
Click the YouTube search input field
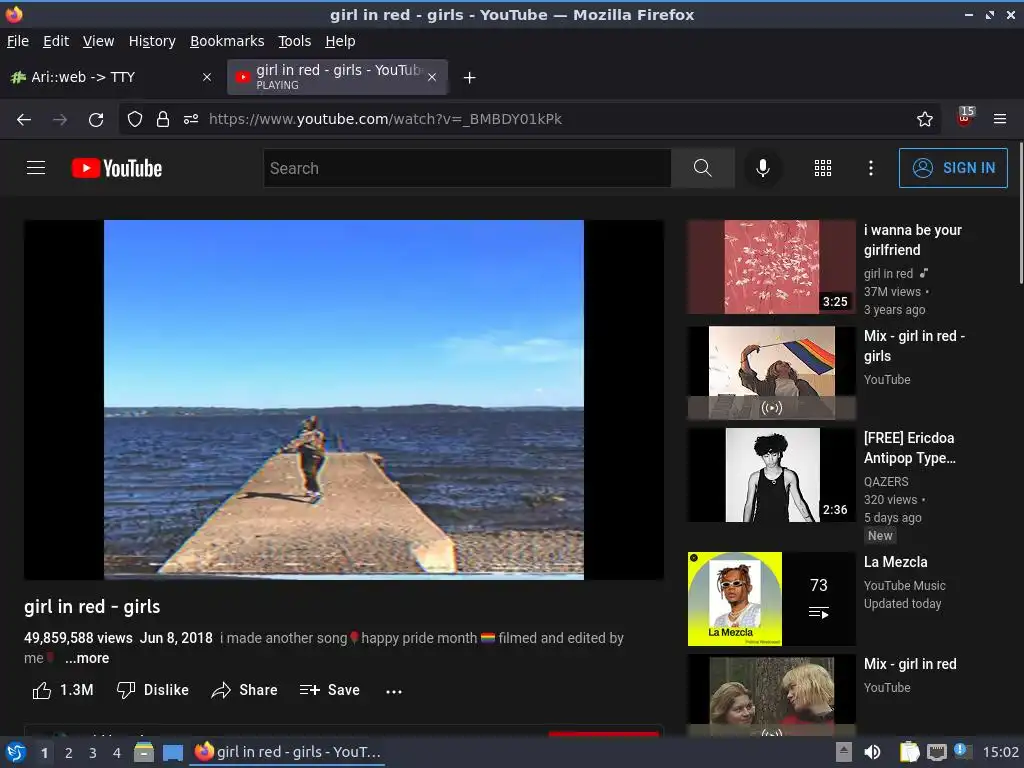click(468, 168)
